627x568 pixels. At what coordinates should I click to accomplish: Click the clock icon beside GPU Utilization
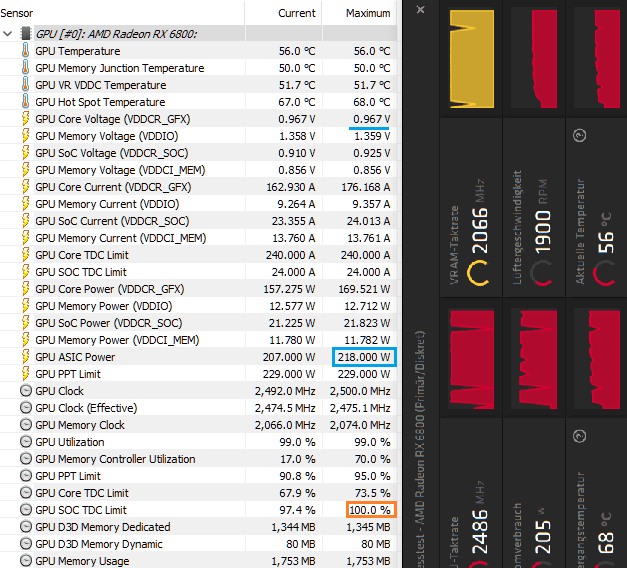coord(26,442)
